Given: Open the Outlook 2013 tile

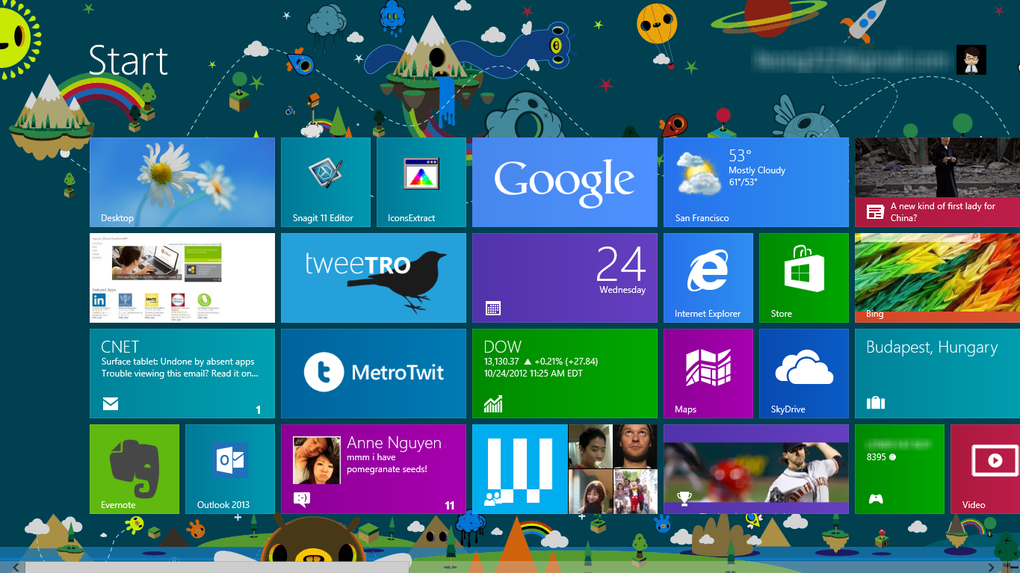Looking at the screenshot, I should pyautogui.click(x=230, y=469).
